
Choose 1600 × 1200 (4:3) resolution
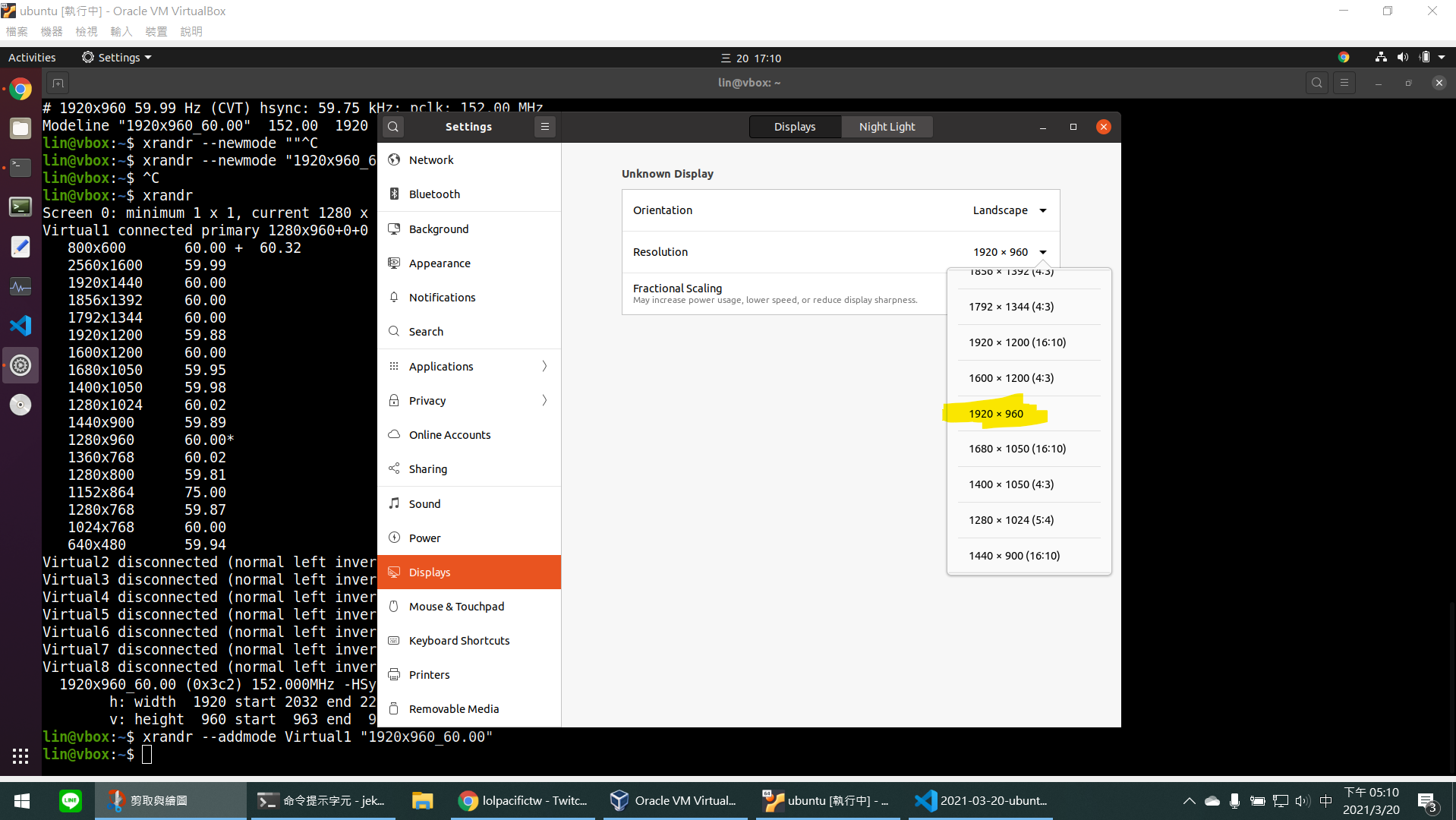coord(1029,378)
